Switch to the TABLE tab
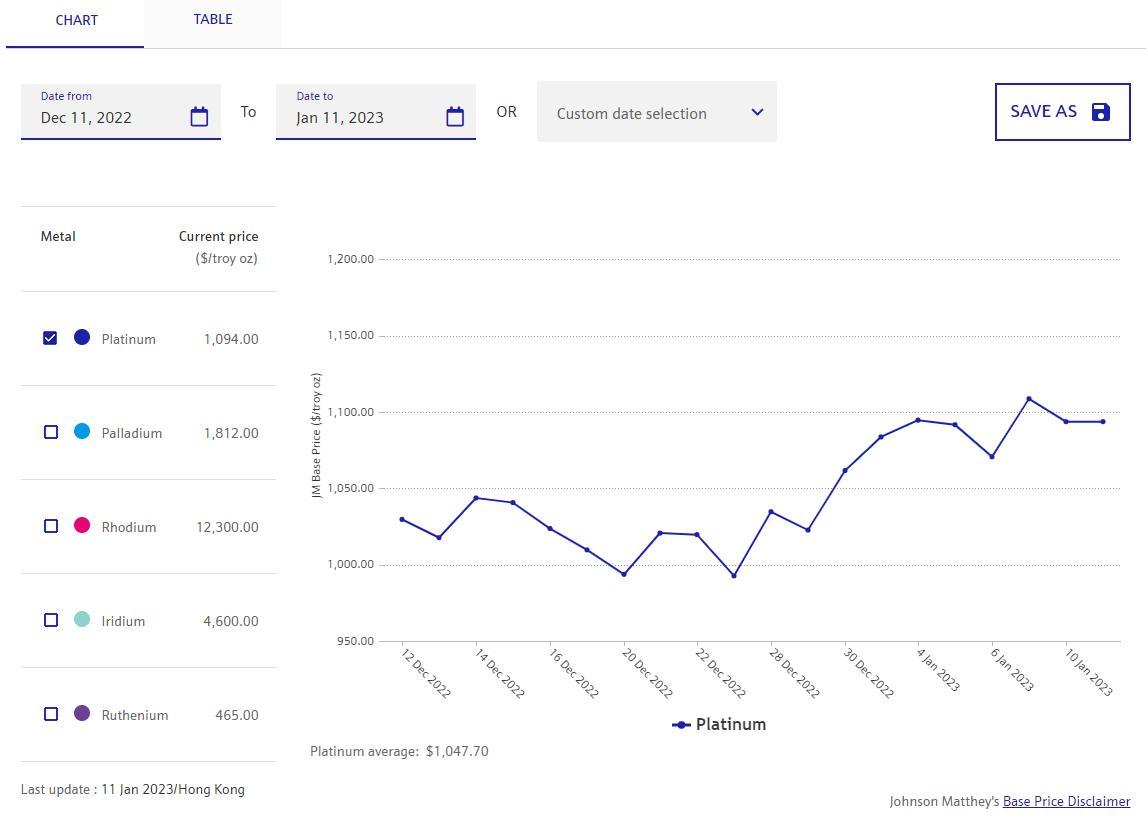1148x821 pixels. tap(213, 20)
